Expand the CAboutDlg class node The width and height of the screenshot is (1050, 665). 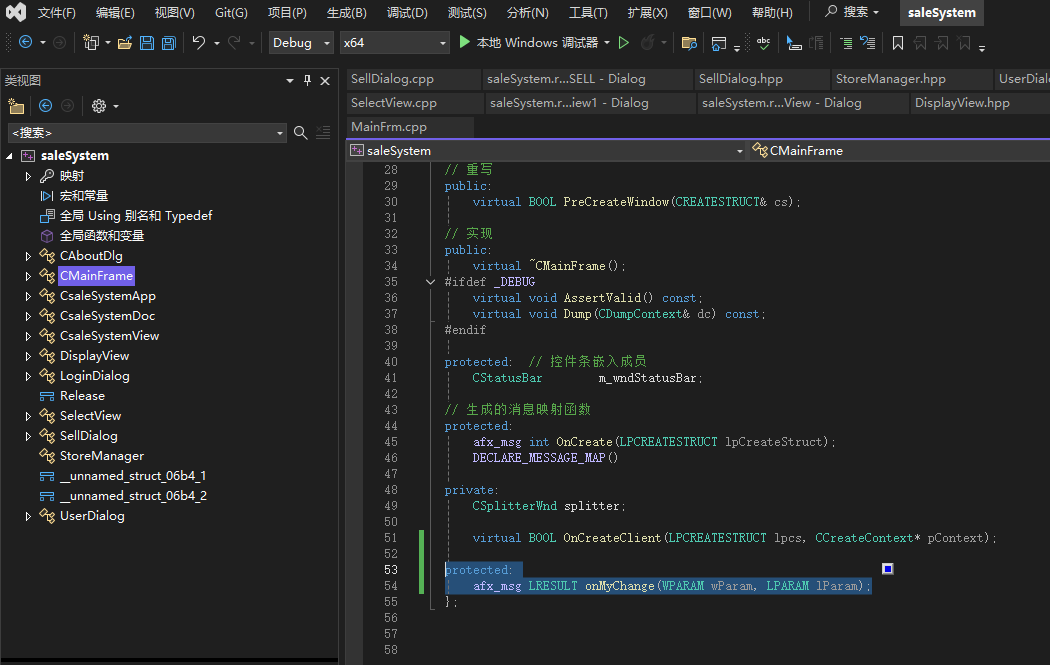(29, 256)
